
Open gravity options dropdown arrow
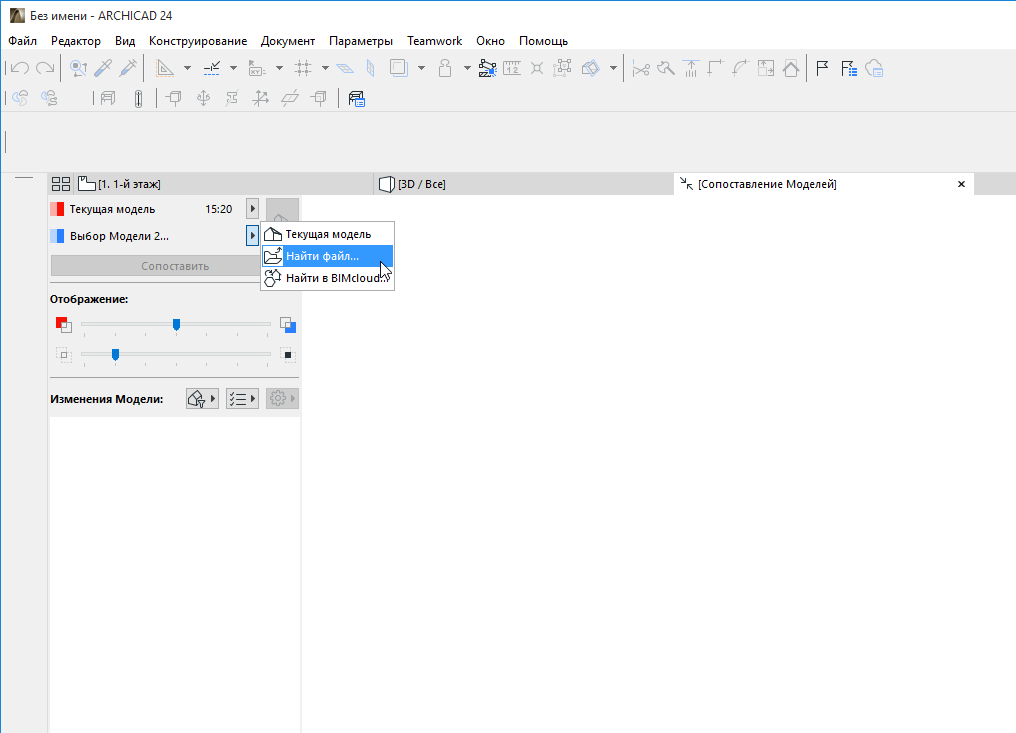pyautogui.click(x=467, y=68)
